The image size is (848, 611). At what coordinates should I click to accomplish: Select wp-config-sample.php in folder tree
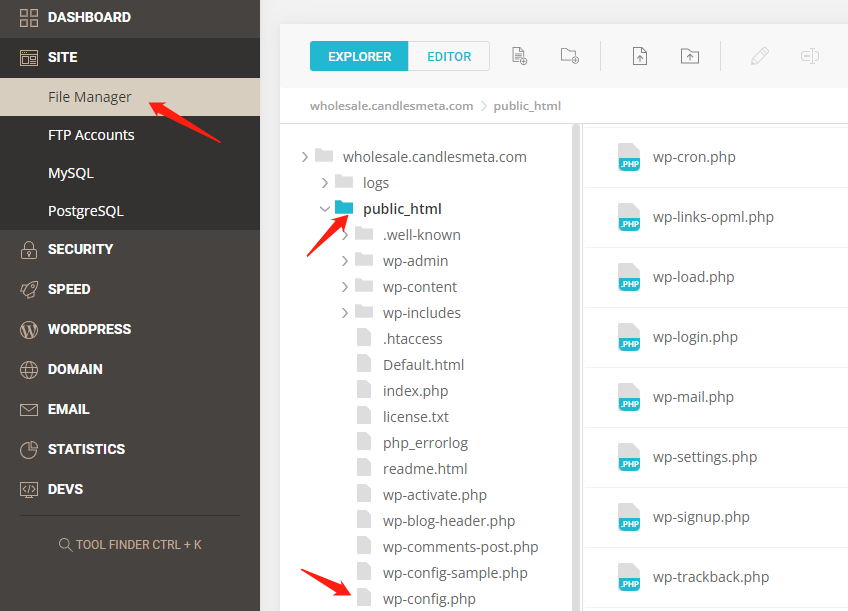tap(455, 573)
